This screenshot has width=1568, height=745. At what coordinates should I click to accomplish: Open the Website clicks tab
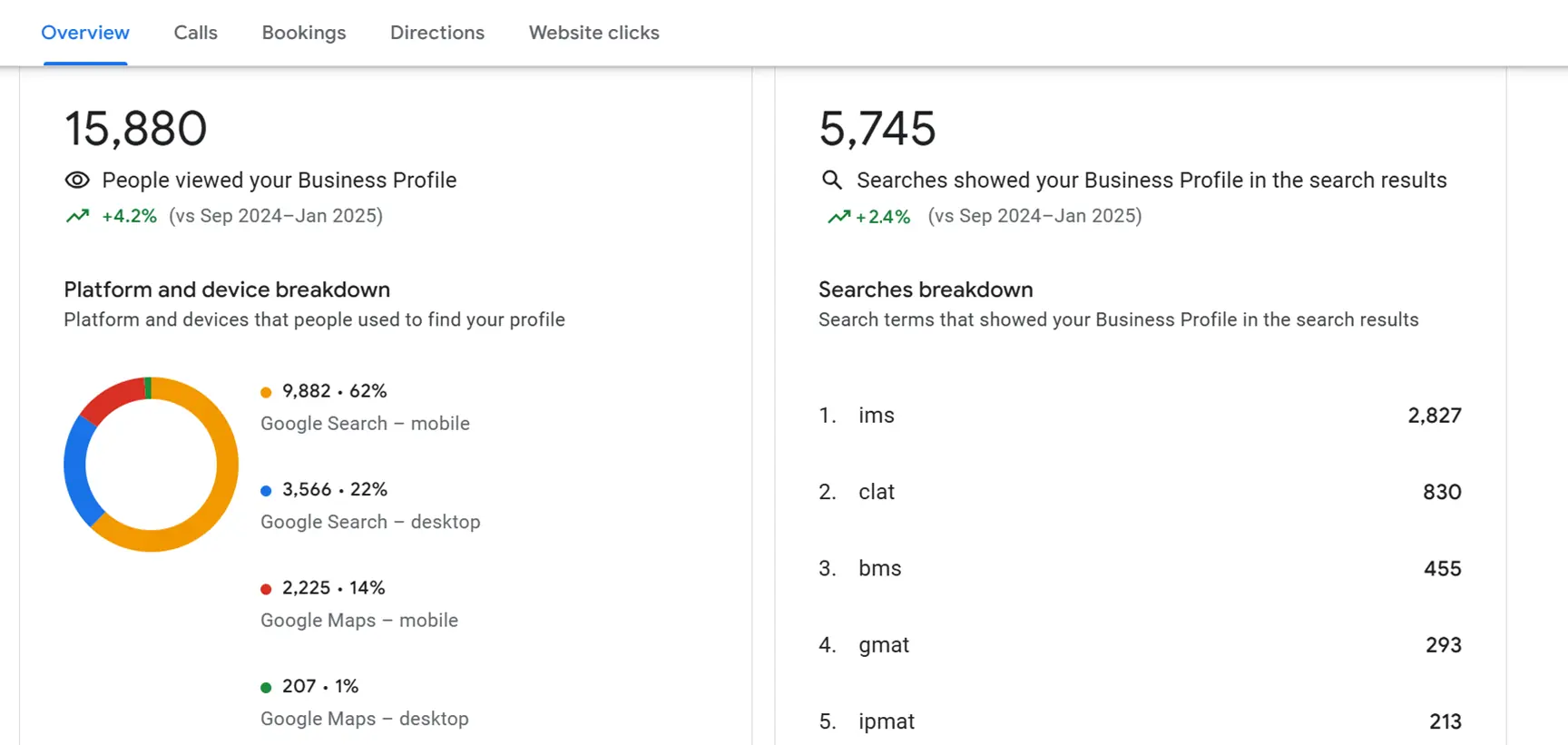pos(593,32)
